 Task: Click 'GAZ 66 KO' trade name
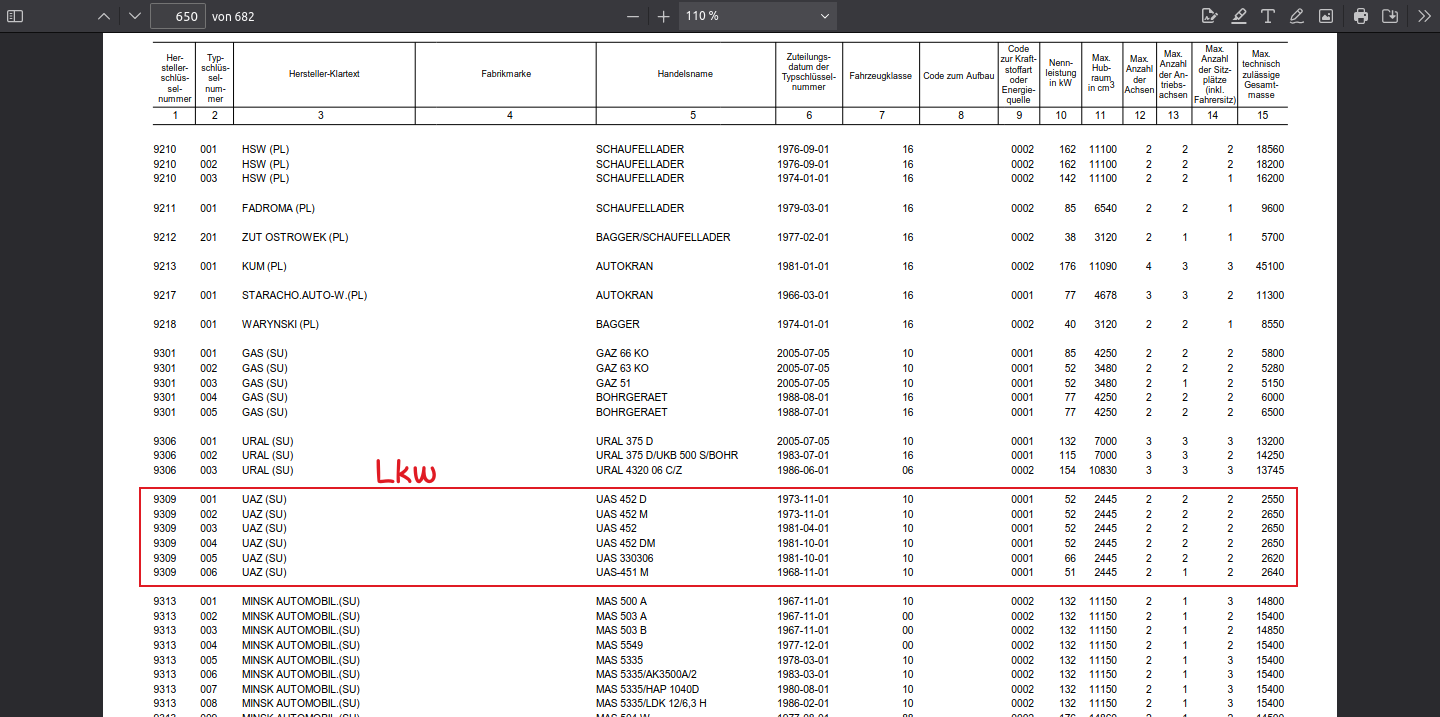click(x=622, y=354)
